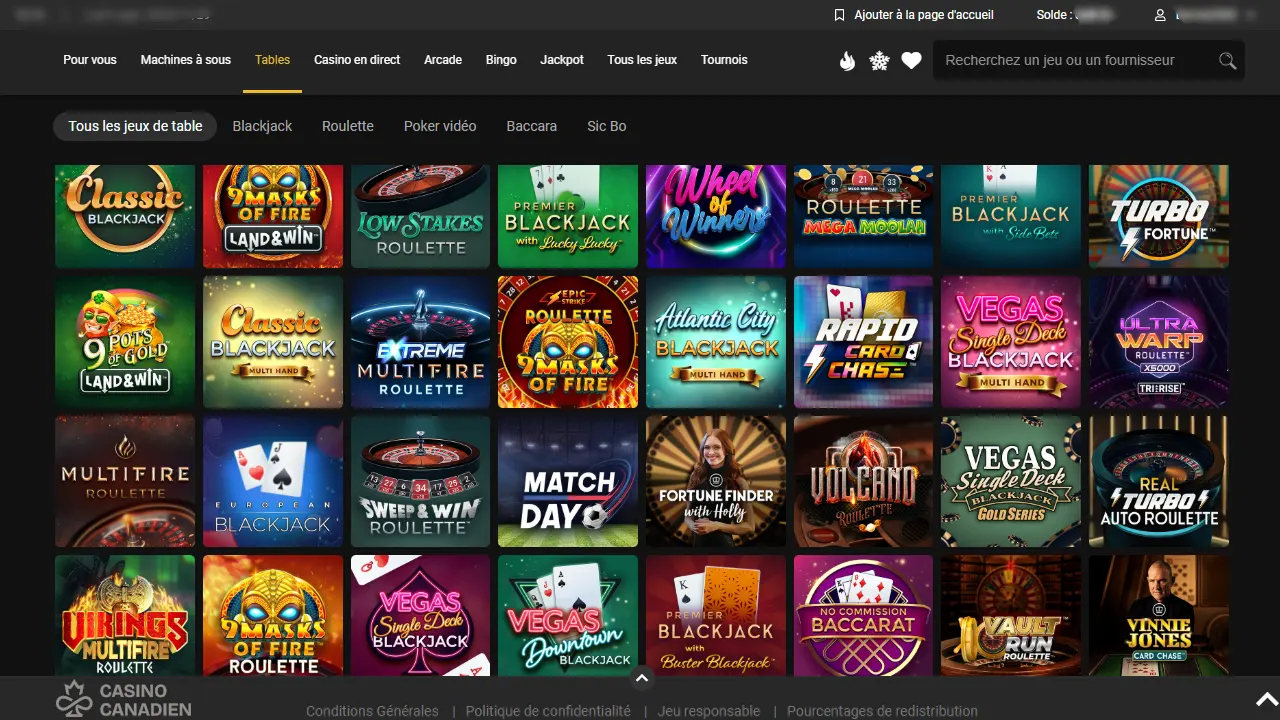Open No Commission Baccarat game

864,615
